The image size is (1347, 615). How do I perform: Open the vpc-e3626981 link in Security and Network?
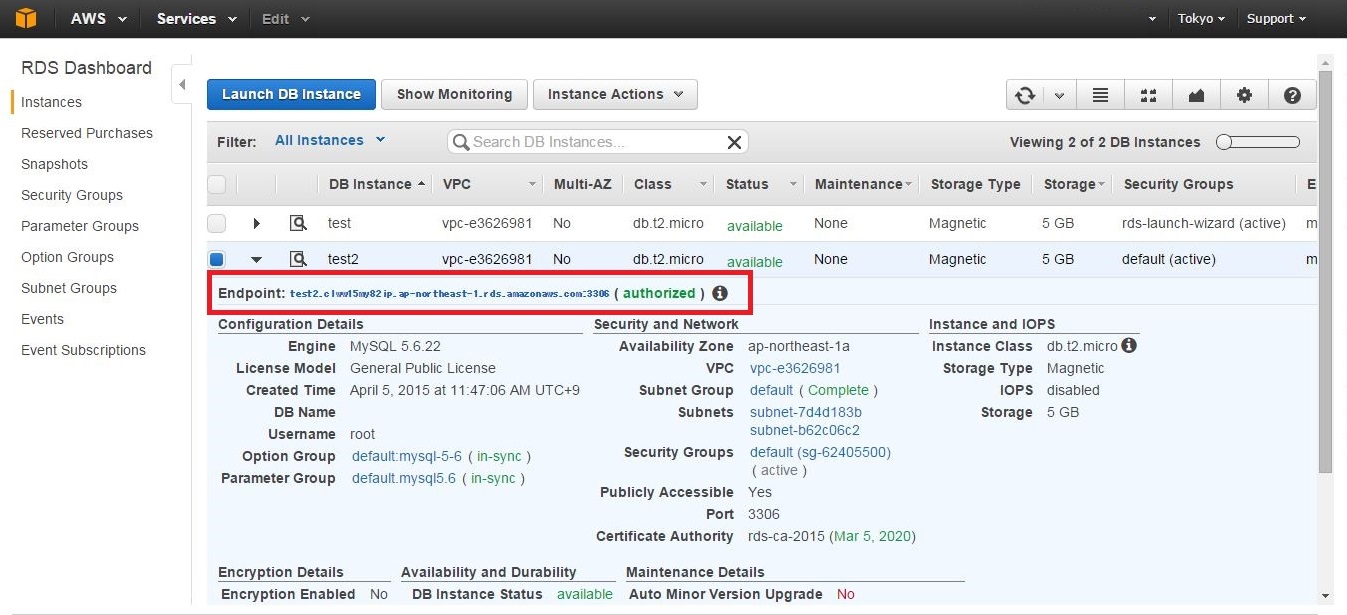tap(795, 368)
